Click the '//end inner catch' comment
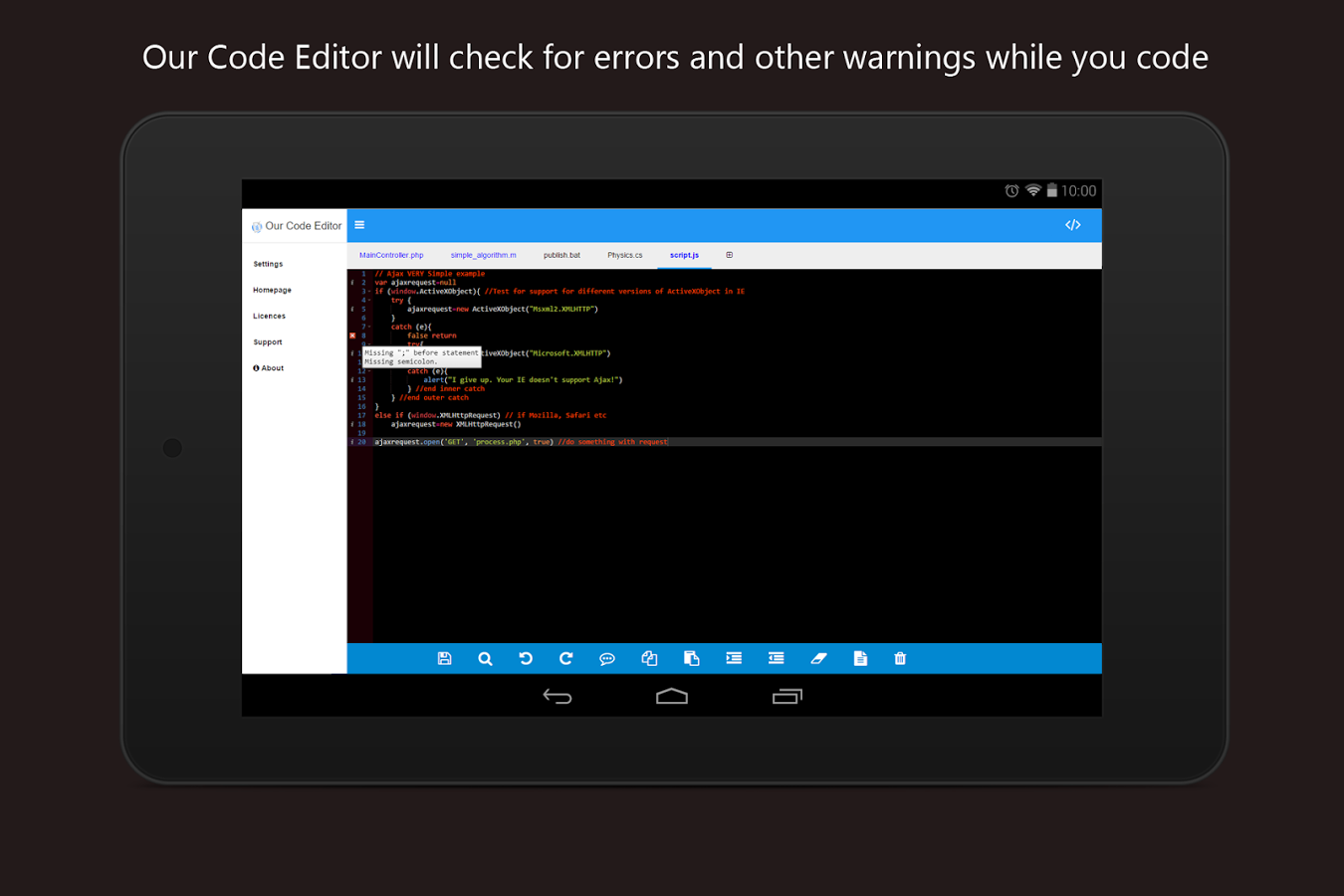 pos(450,389)
